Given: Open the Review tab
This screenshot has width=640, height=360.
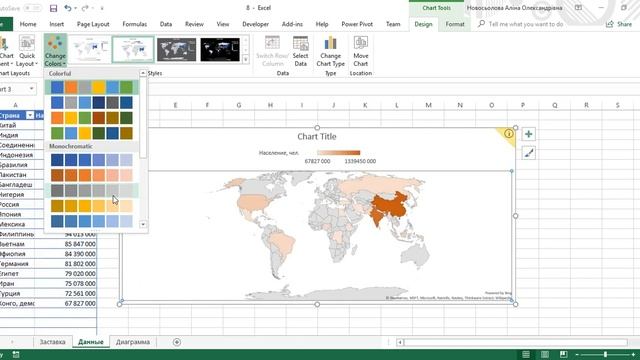Looking at the screenshot, I should (x=194, y=24).
